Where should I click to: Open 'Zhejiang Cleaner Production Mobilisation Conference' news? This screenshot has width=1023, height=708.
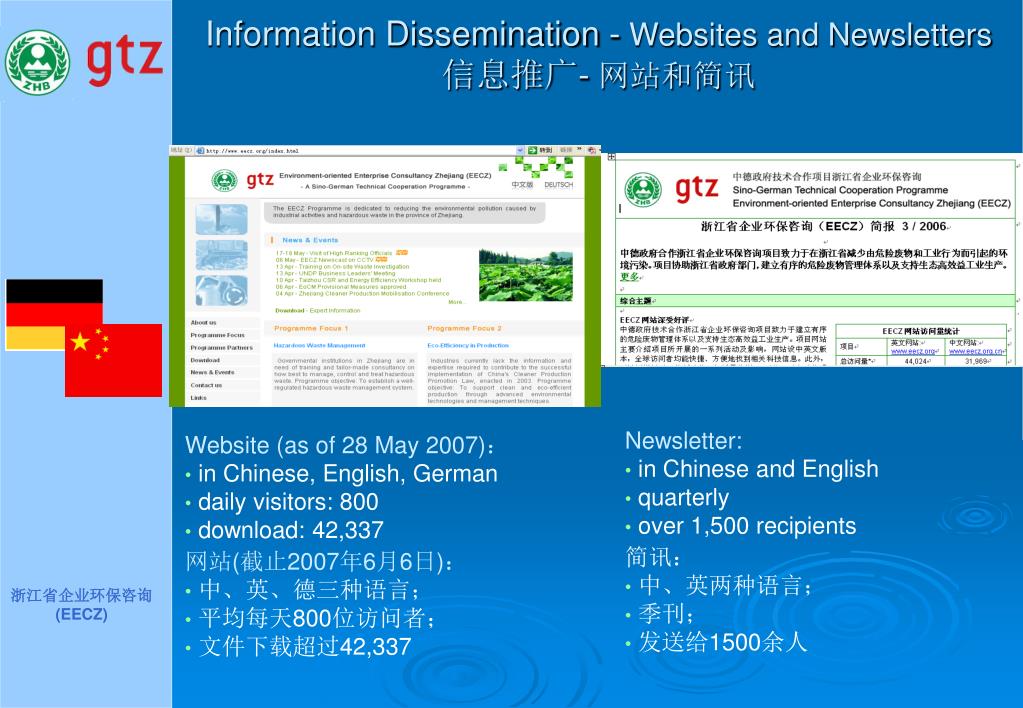(362, 294)
